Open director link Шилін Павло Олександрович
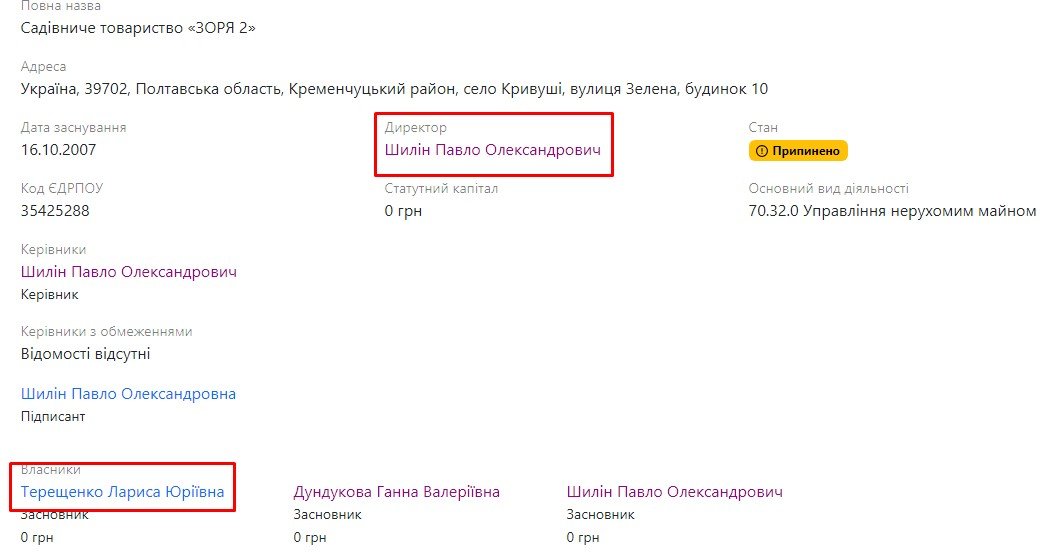 (x=493, y=150)
